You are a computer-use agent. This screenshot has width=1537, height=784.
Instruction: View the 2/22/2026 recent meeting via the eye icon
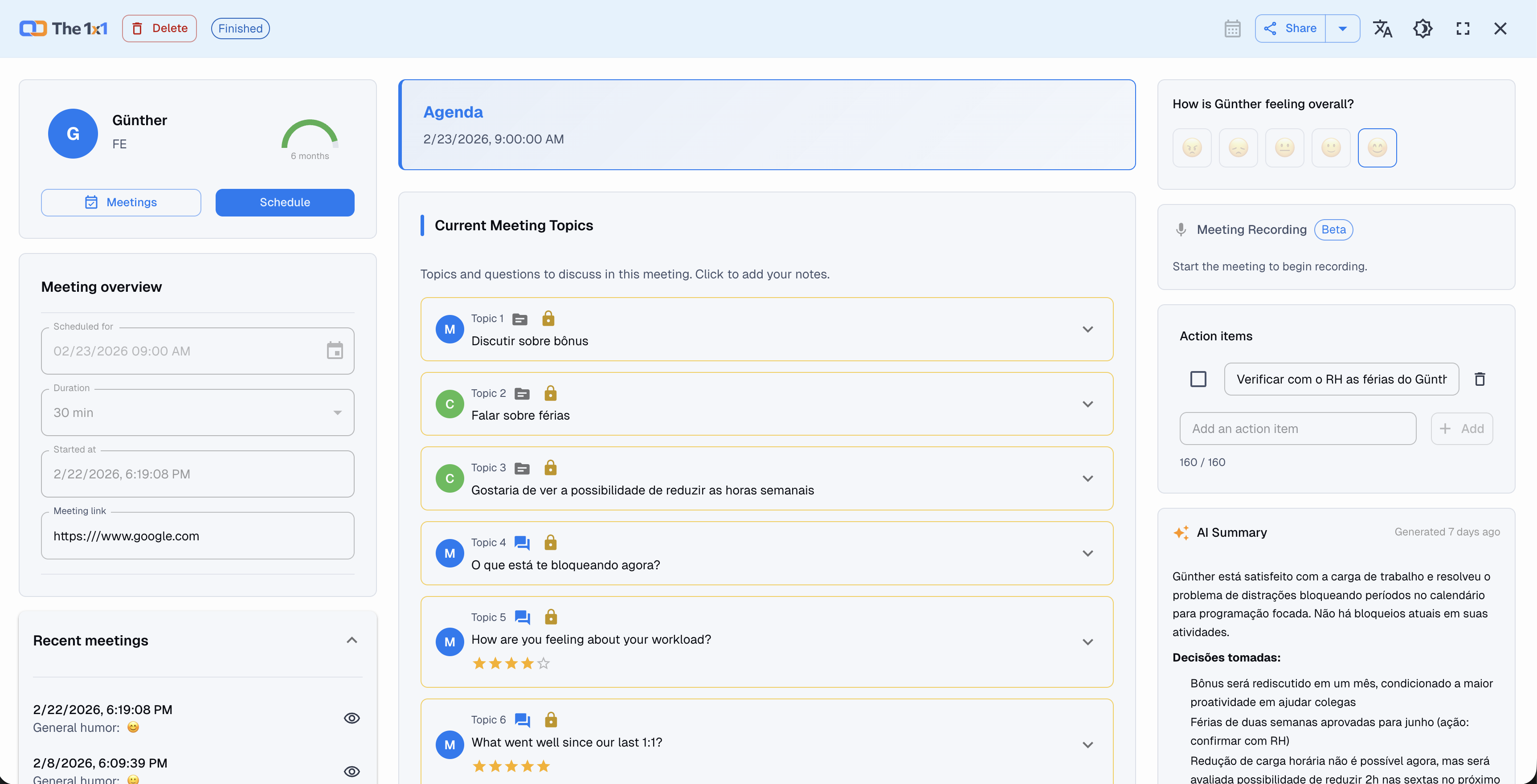pos(352,718)
